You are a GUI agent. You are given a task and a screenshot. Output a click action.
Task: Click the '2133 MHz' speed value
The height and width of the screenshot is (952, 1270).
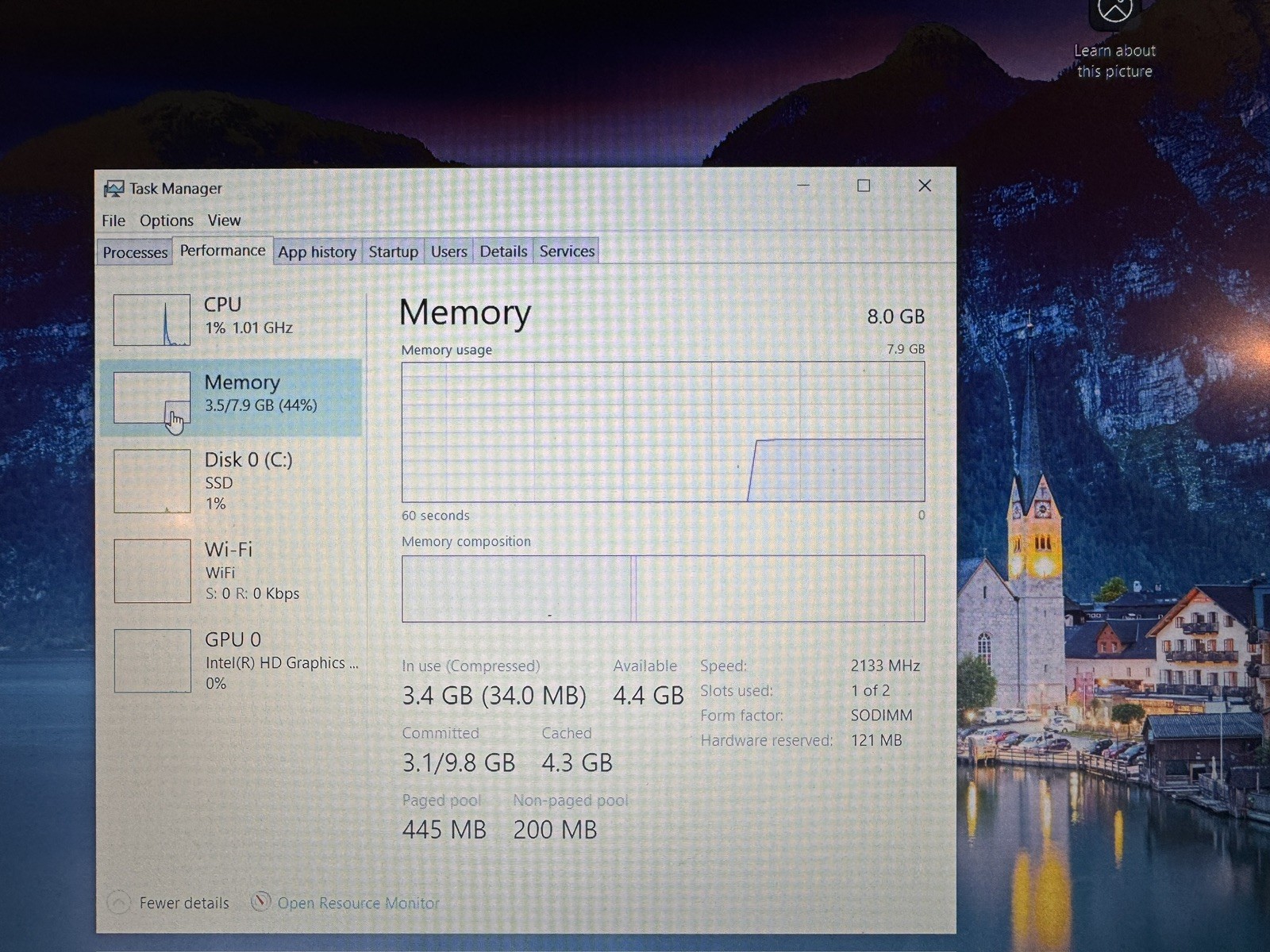pos(885,666)
